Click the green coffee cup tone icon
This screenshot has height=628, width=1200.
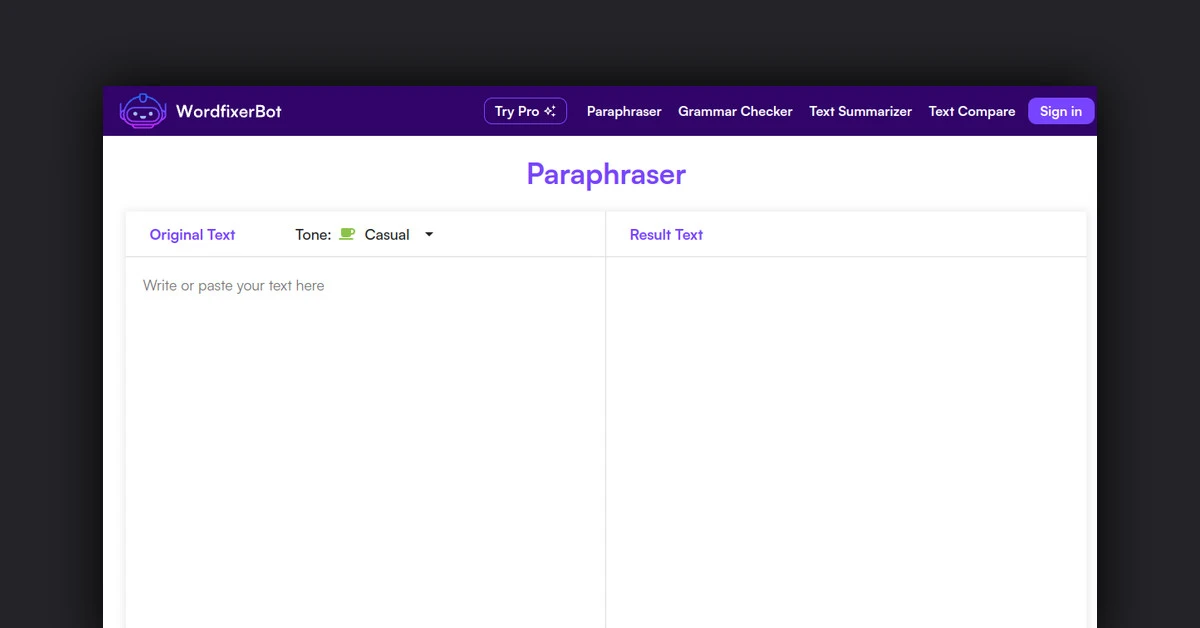[x=347, y=234]
